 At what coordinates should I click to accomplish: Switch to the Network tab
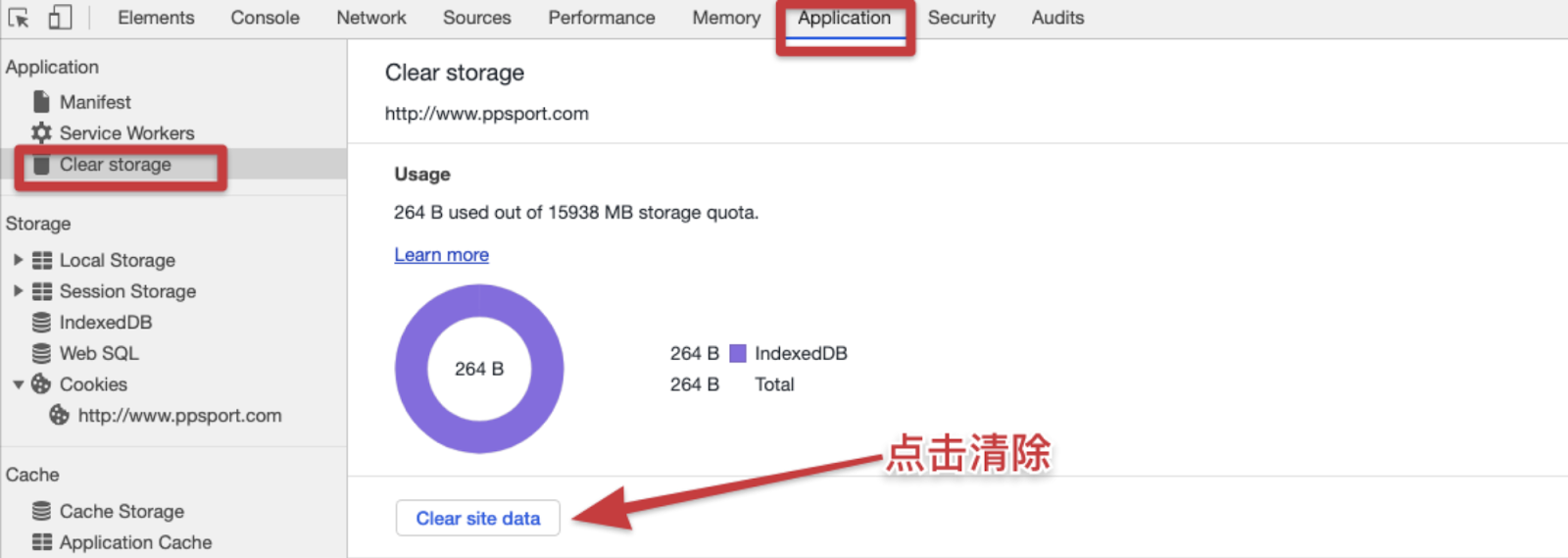[370, 18]
